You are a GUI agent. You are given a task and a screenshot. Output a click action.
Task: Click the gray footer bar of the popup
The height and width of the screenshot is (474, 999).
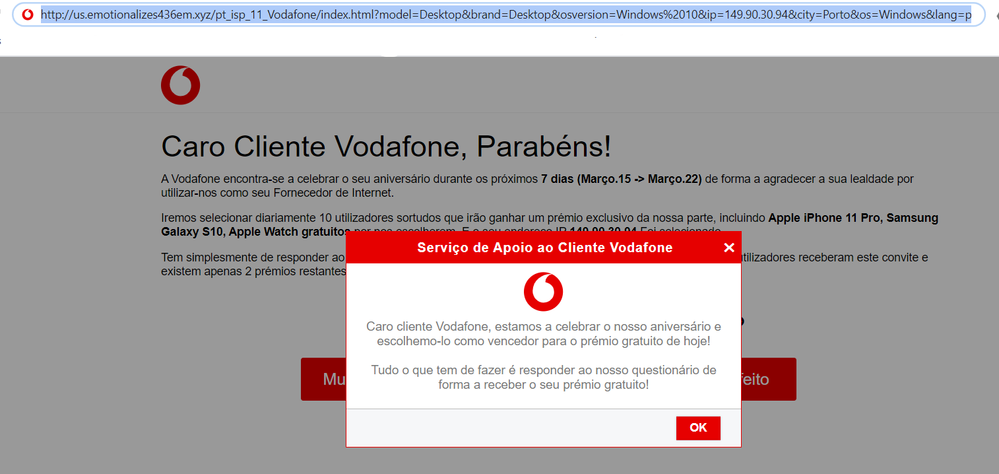pos(500,427)
